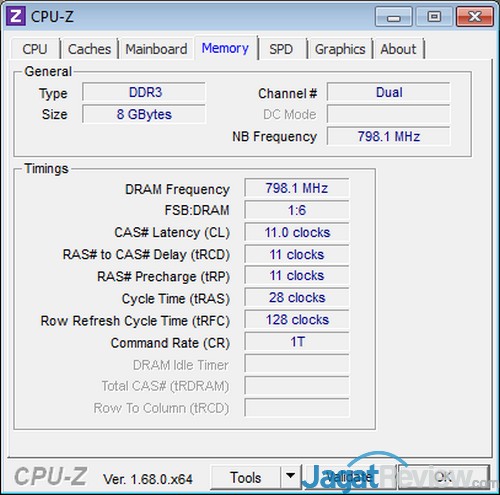Click the CPU-Z title bar icon
Viewport: 500px width, 495px height.
pyautogui.click(x=16, y=16)
